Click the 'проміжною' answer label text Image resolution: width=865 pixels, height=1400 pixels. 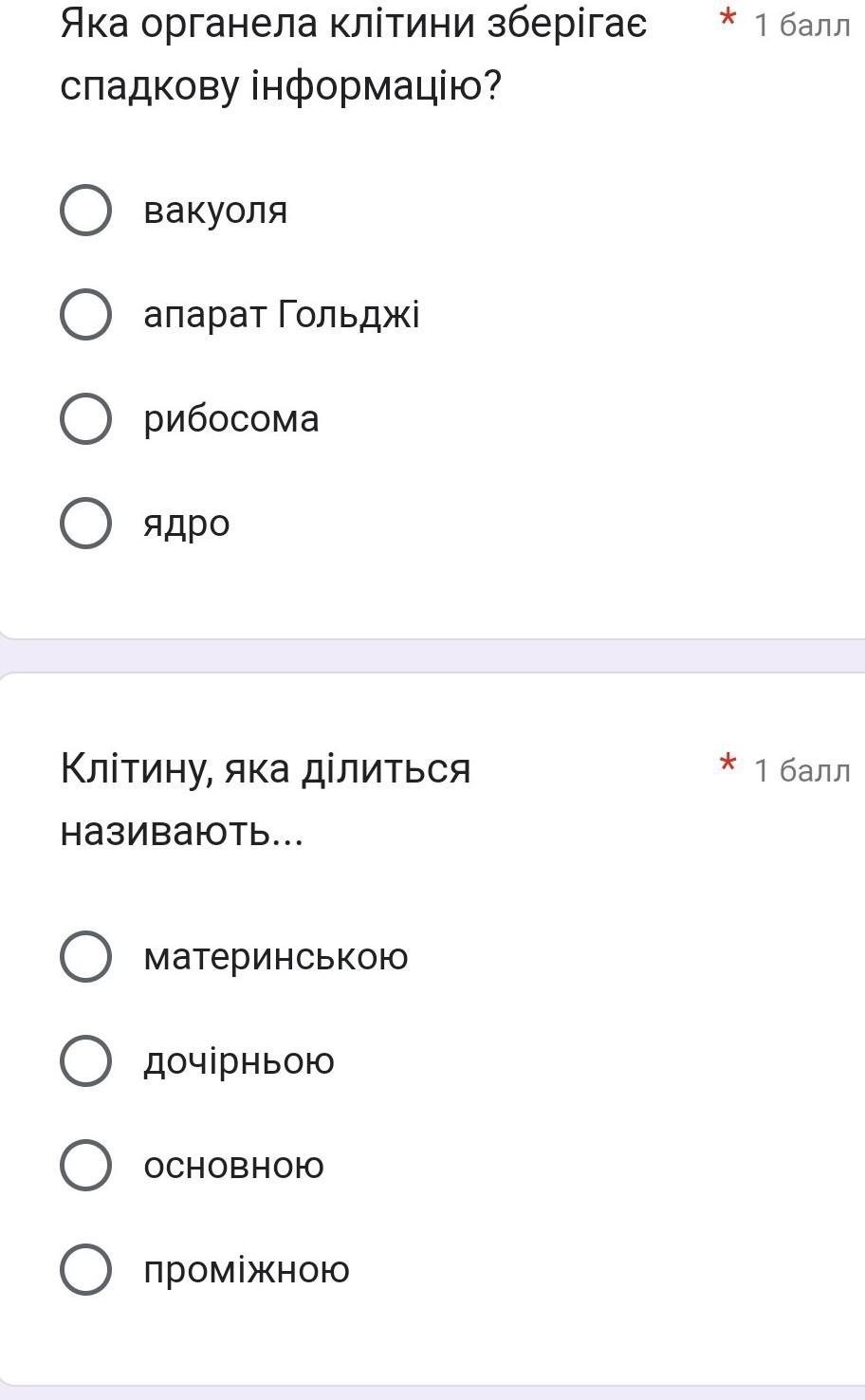[x=247, y=1269]
